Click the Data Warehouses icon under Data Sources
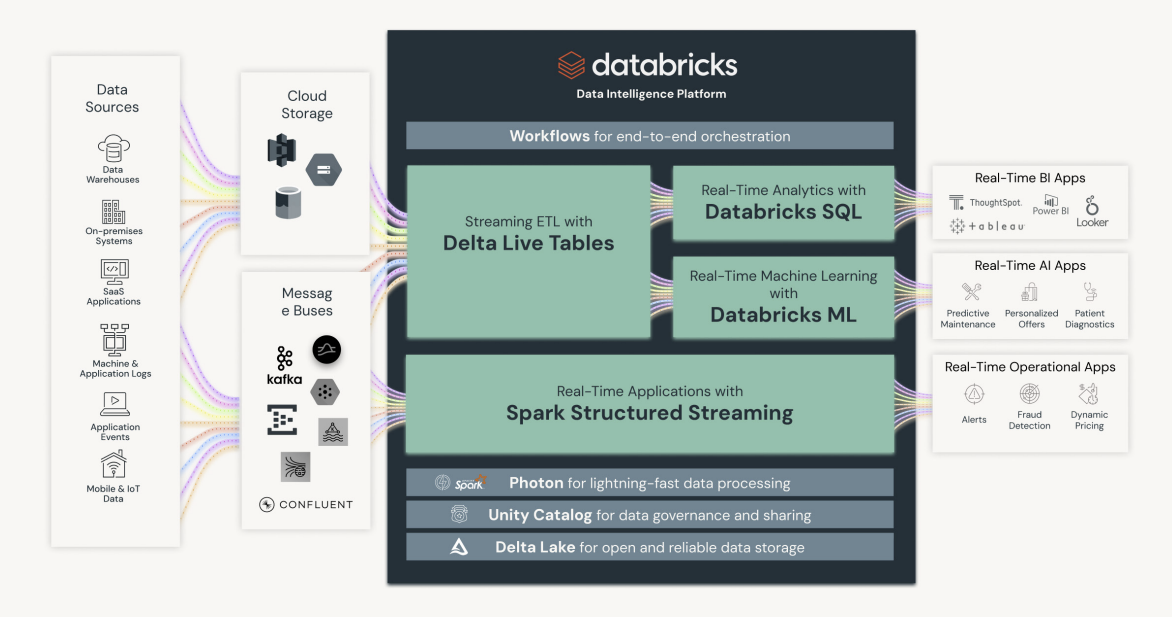This screenshot has width=1172, height=617. [112, 149]
